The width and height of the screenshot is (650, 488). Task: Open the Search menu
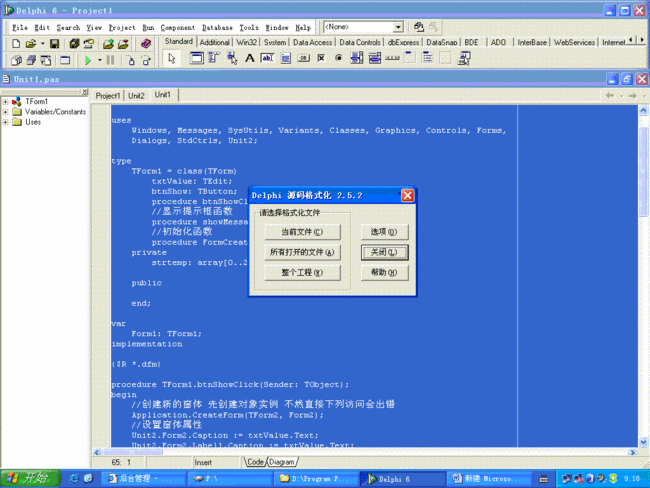[68, 28]
